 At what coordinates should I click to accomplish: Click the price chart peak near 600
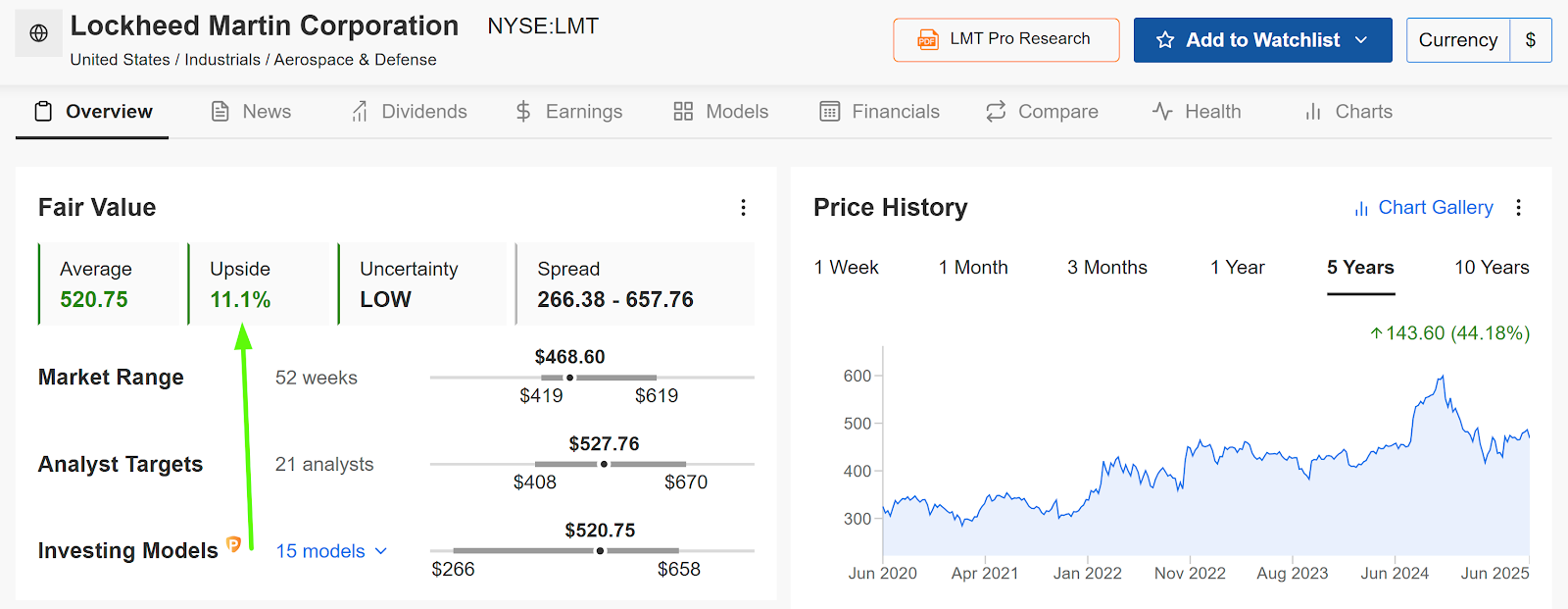tap(1442, 378)
